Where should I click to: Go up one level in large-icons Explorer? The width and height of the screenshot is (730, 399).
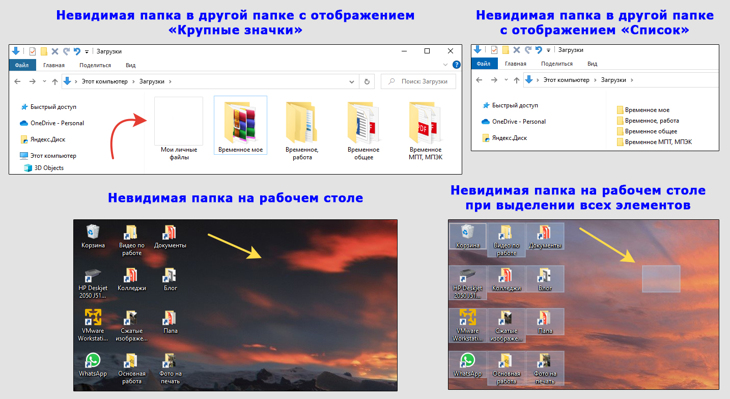pyautogui.click(x=55, y=81)
